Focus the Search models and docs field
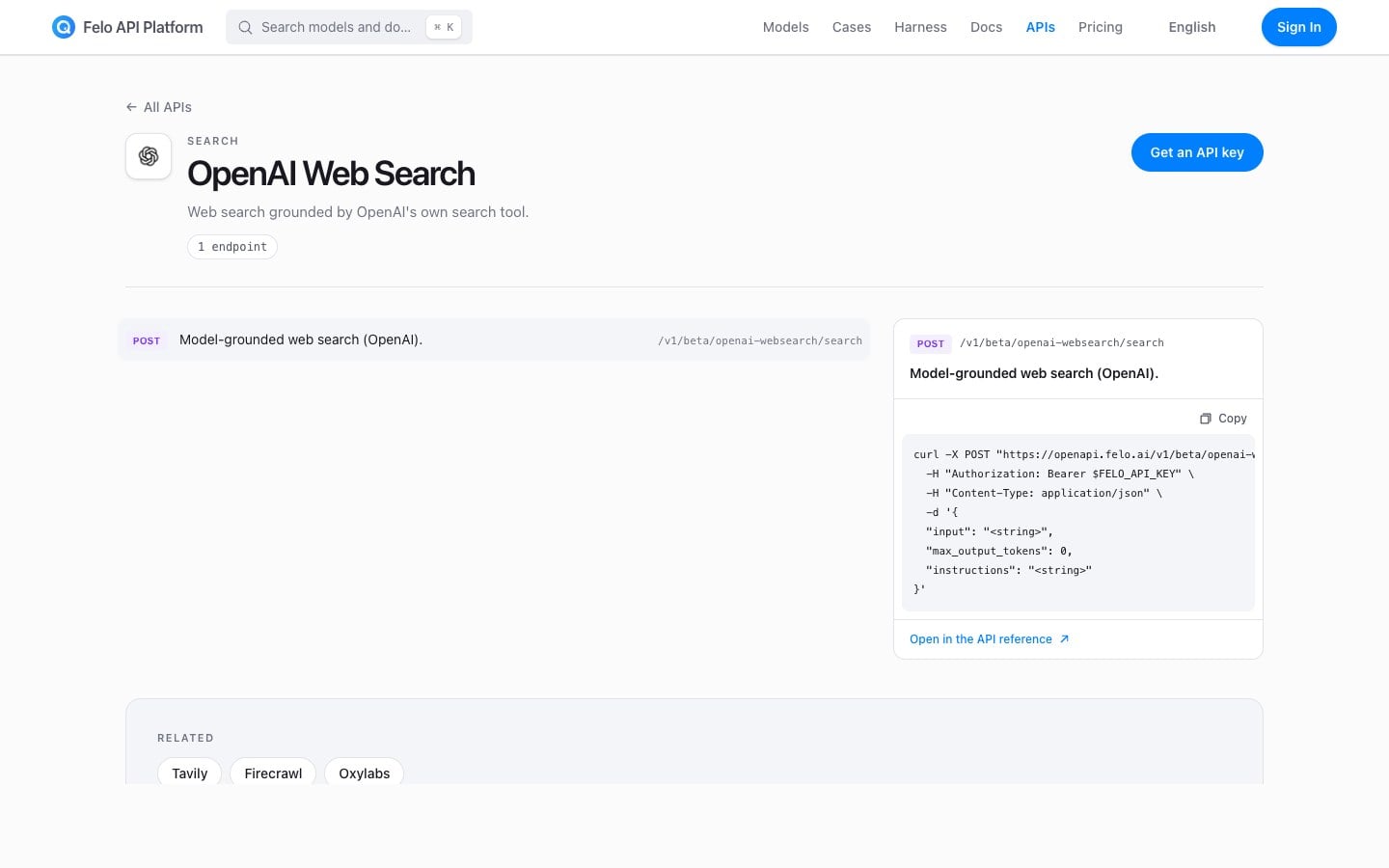Screen dimensions: 1389x868 349,27
